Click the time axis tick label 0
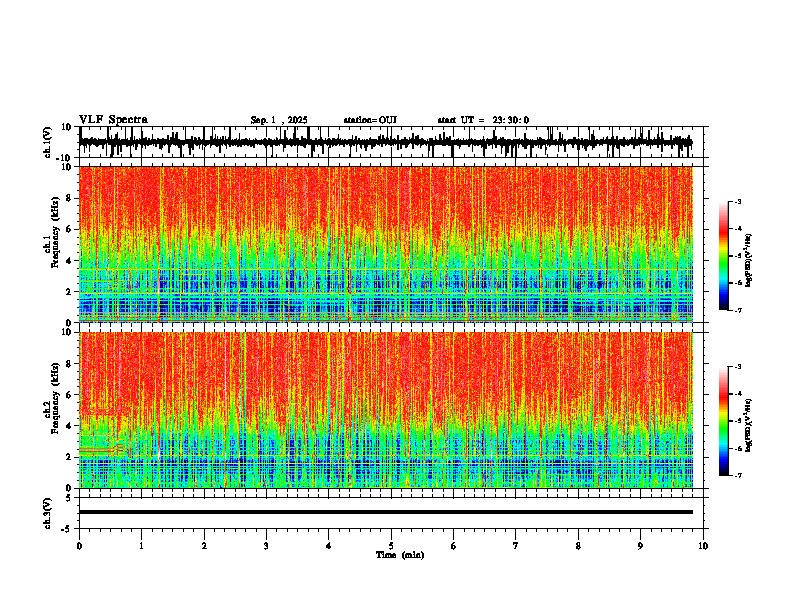This screenshot has height=612, width=792. click(79, 546)
